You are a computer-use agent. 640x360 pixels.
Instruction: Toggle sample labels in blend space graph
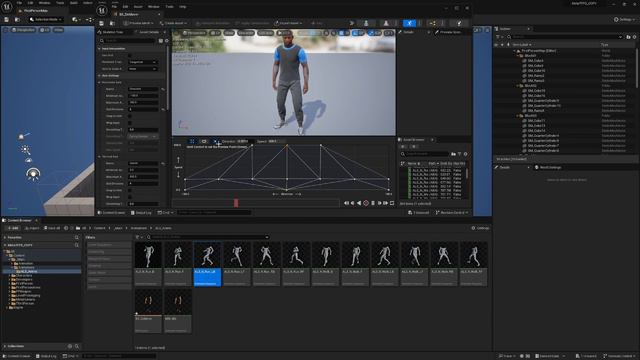point(203,141)
